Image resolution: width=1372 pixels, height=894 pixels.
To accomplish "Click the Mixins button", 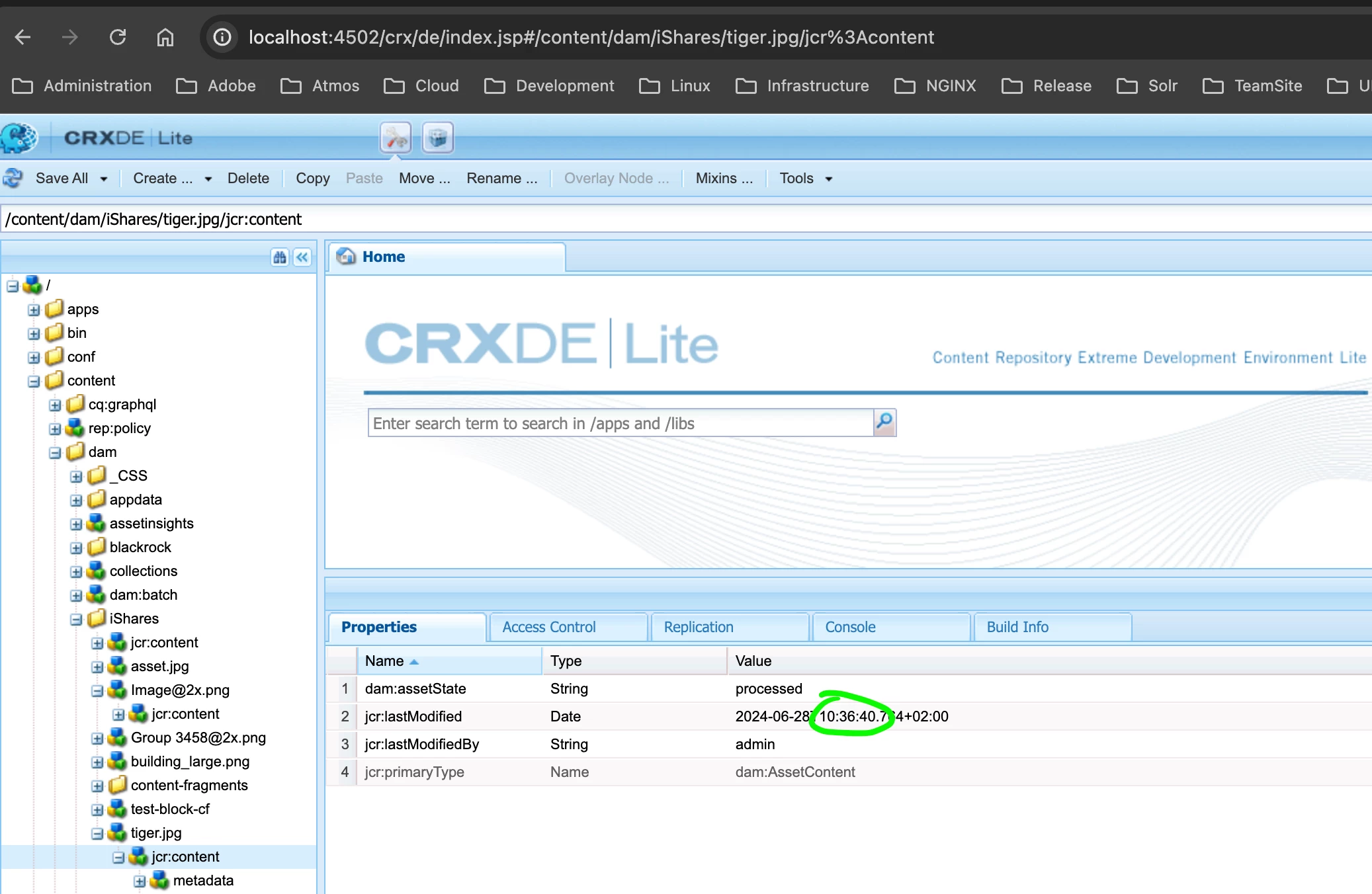I will click(x=724, y=179).
